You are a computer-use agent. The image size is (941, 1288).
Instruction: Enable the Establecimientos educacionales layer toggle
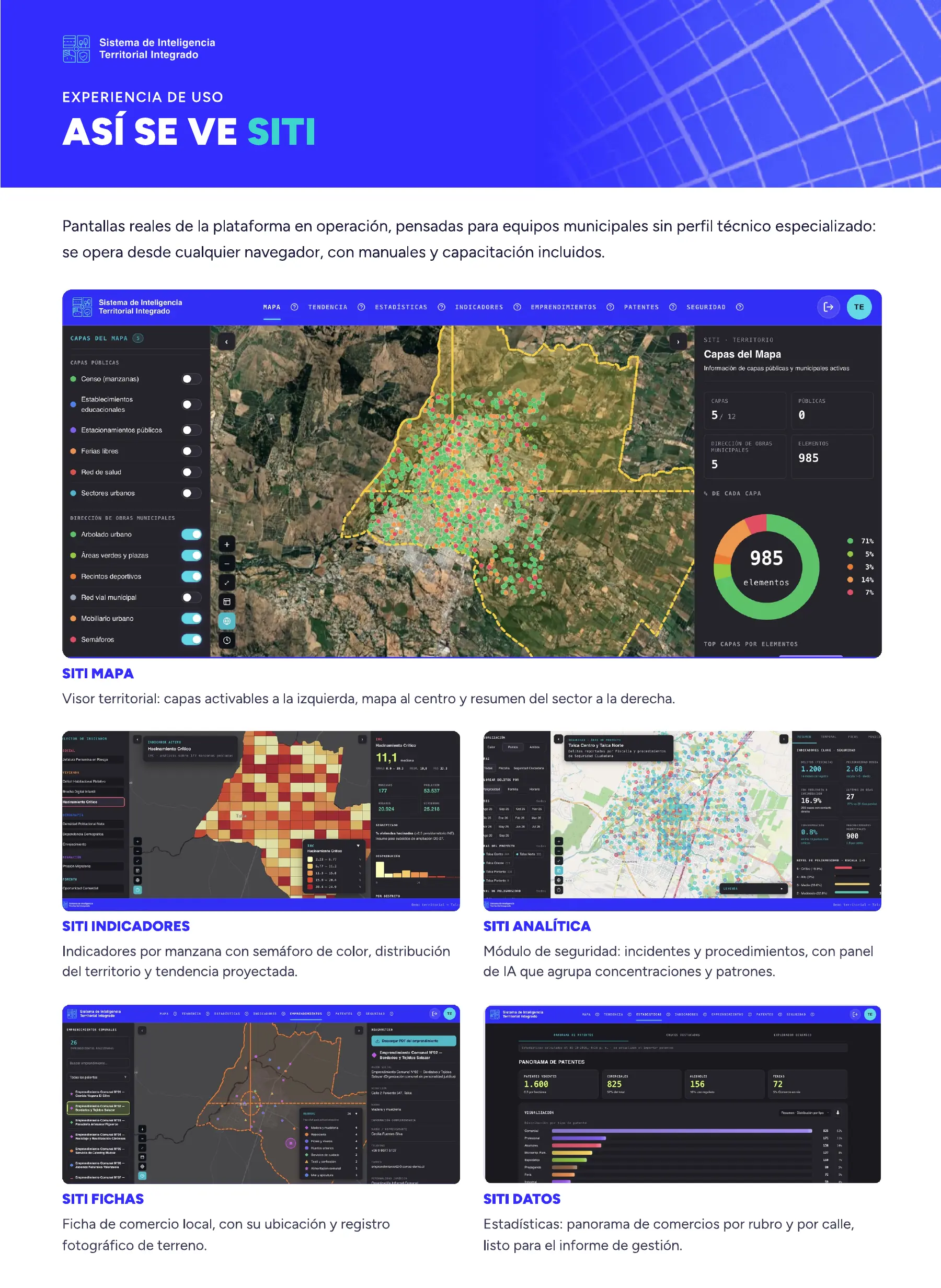tap(191, 404)
